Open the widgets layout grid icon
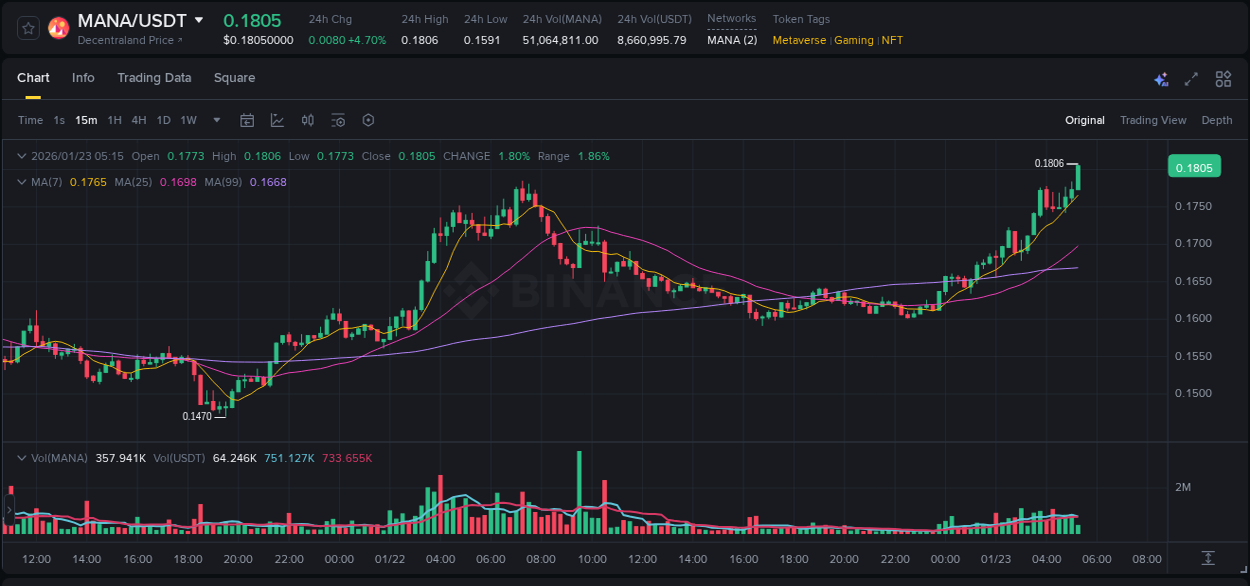1250x586 pixels. click(x=1222, y=78)
